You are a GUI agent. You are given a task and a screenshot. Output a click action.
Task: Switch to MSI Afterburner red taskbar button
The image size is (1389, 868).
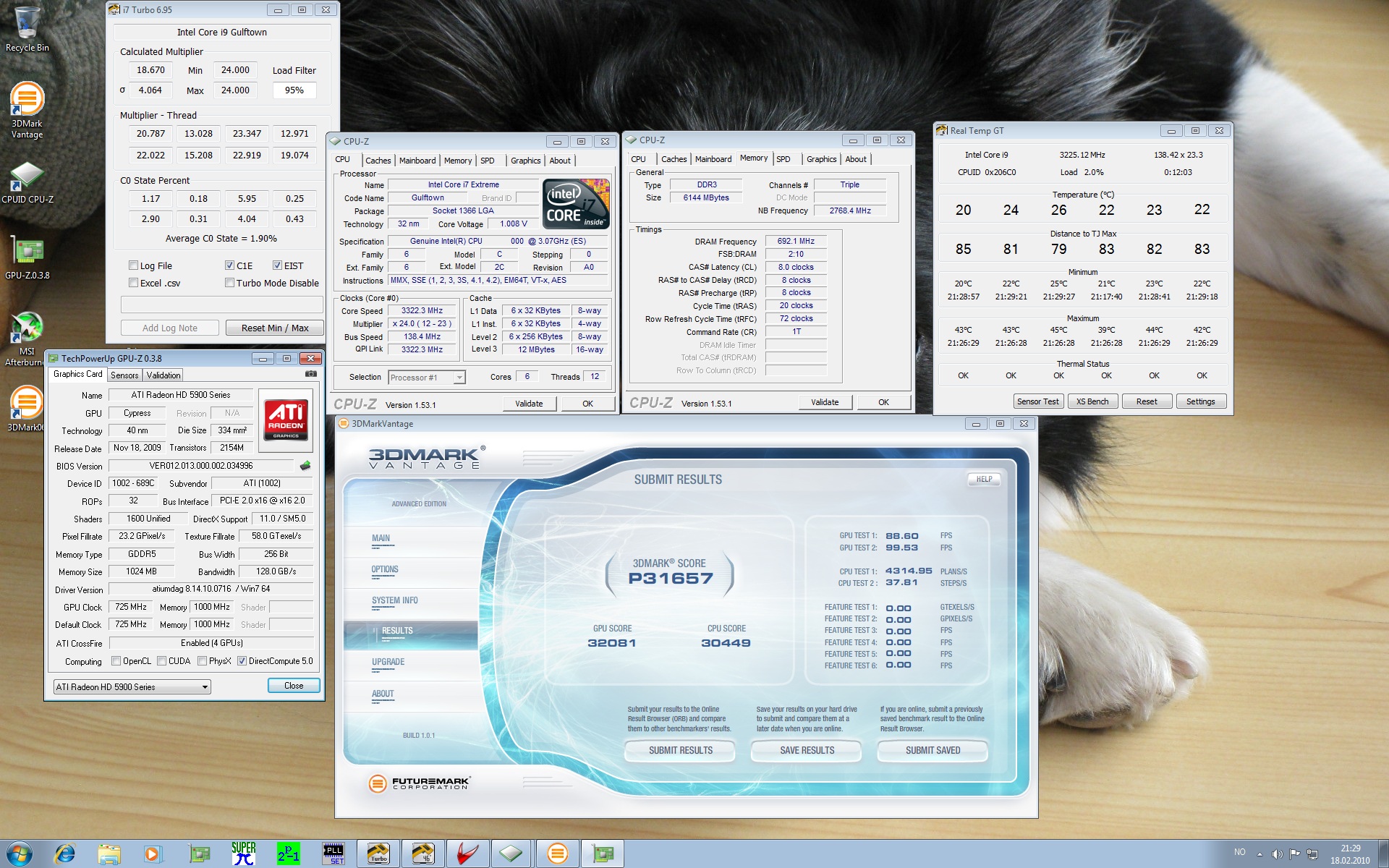click(468, 854)
